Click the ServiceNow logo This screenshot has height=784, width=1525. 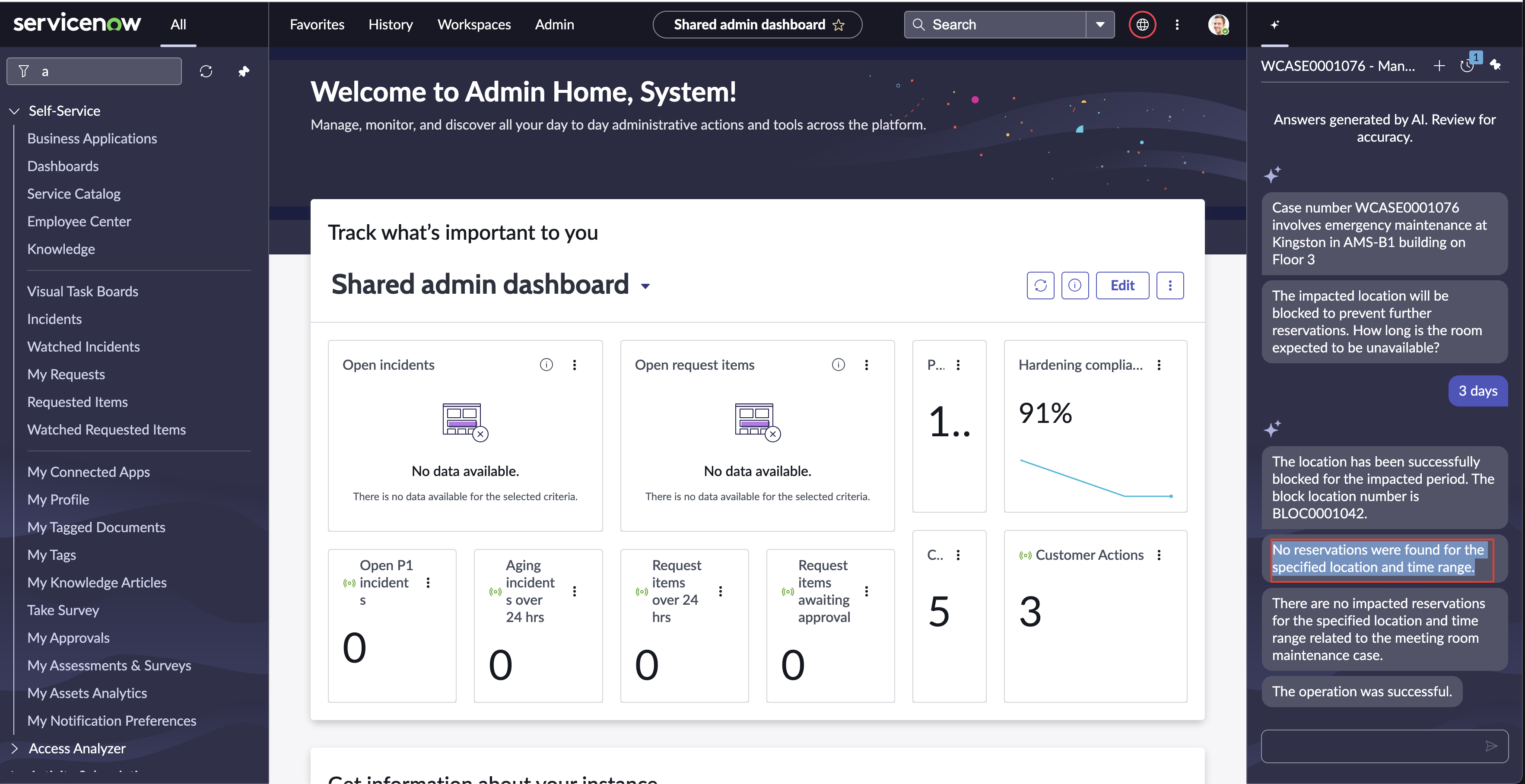pos(77,24)
